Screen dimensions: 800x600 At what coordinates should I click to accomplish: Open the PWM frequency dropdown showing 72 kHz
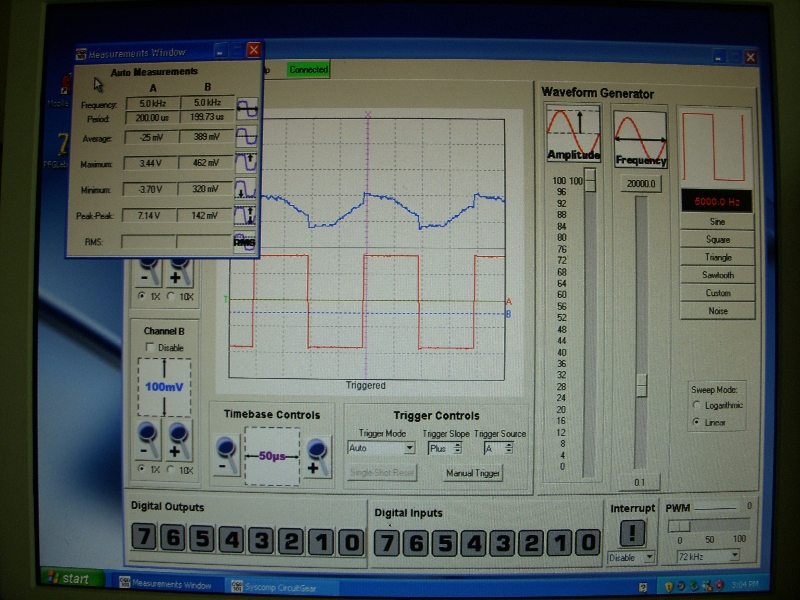[x=708, y=556]
